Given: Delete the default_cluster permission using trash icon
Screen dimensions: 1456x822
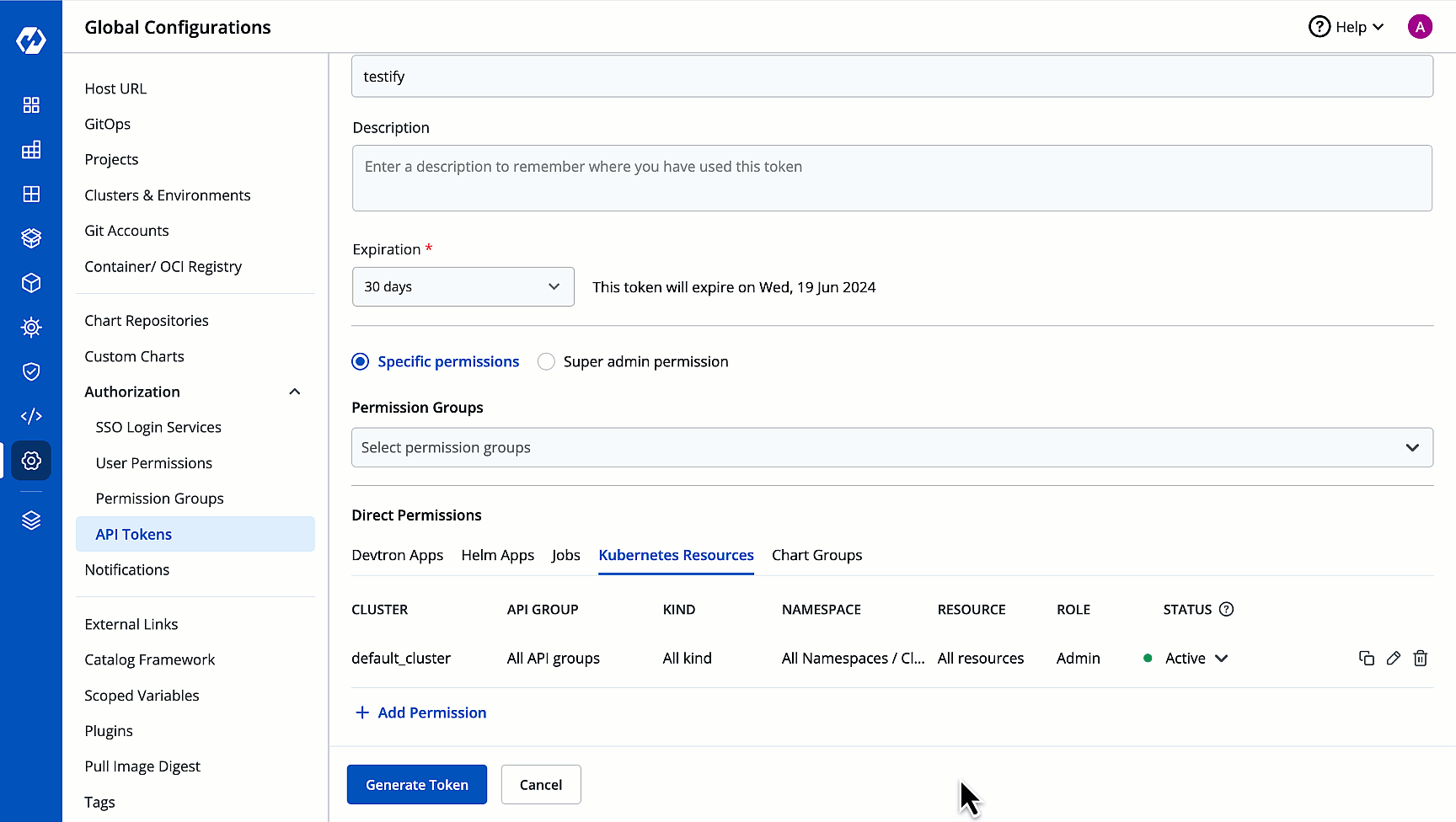Looking at the screenshot, I should [1421, 659].
